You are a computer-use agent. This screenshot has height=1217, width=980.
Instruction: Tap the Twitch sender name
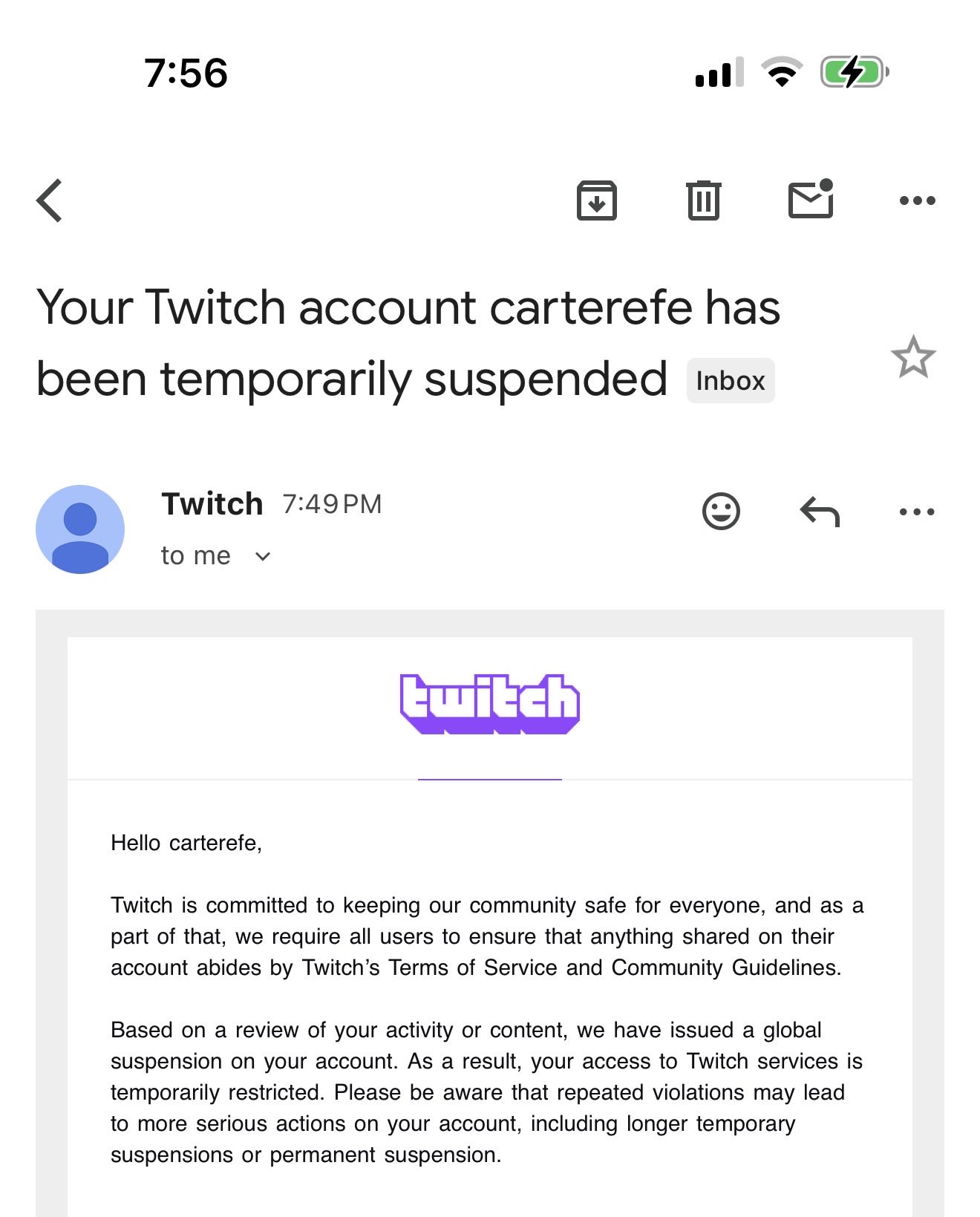pos(212,504)
